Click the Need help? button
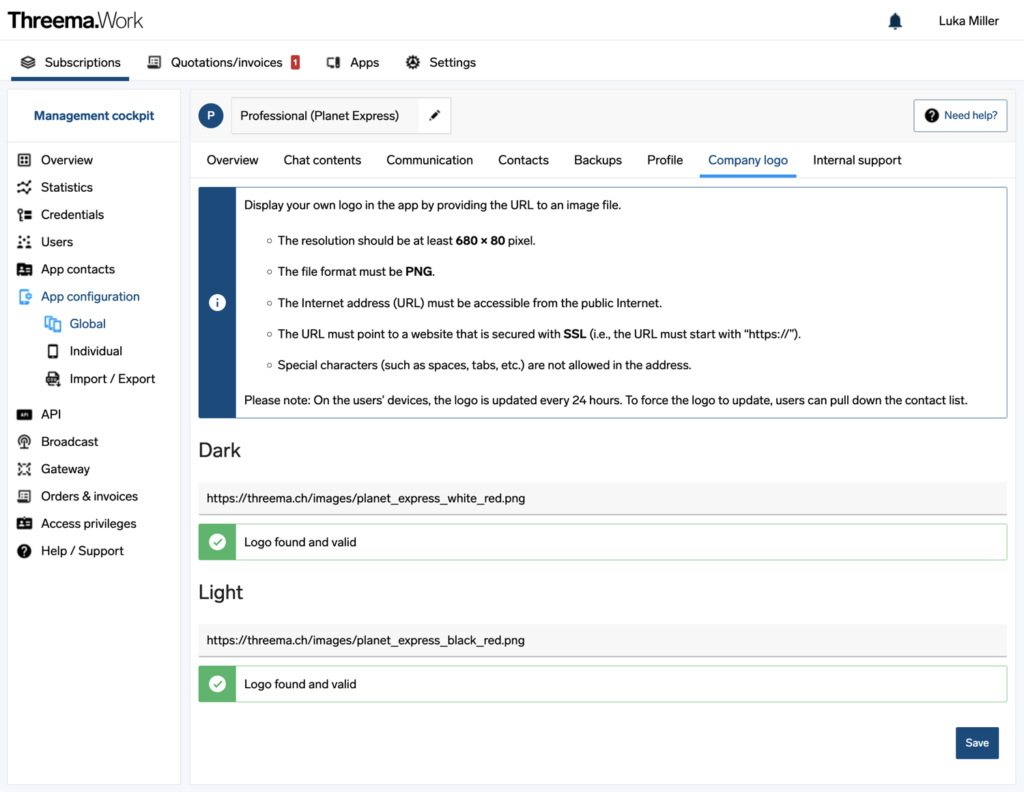Viewport: 1024px width, 792px height. [x=959, y=116]
